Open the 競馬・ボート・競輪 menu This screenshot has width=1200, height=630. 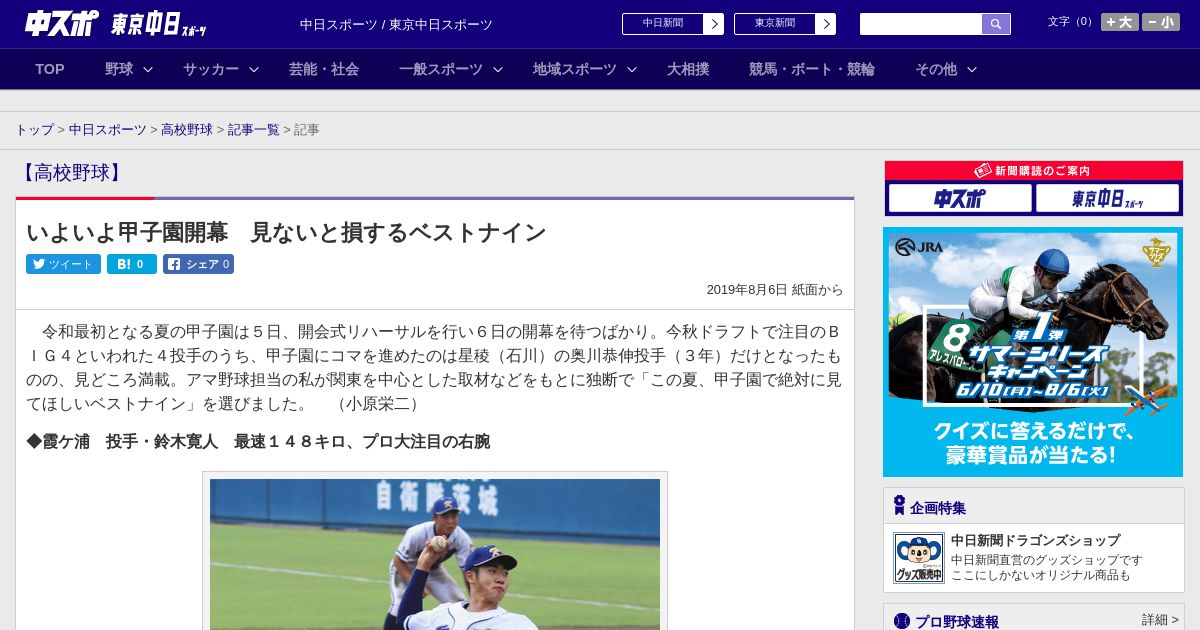(x=812, y=69)
